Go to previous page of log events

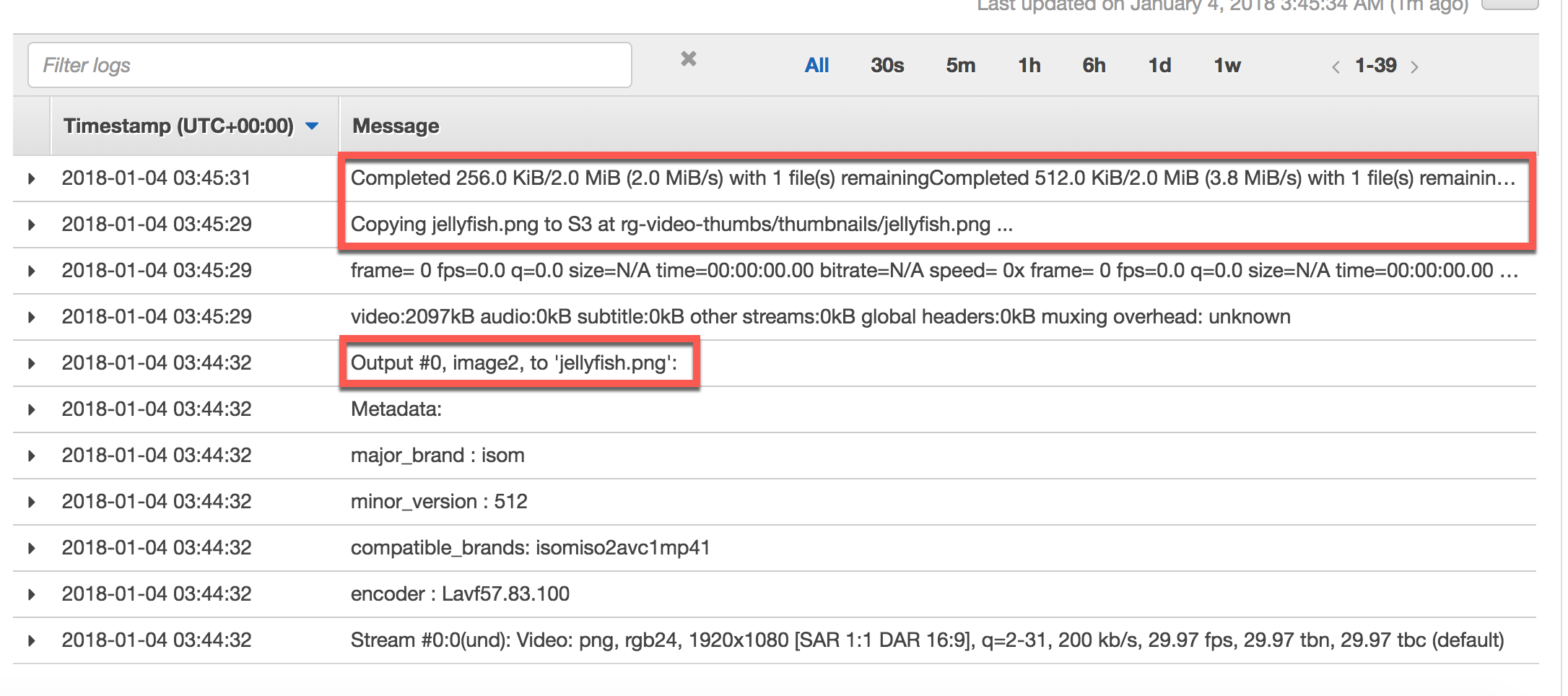click(x=1336, y=67)
